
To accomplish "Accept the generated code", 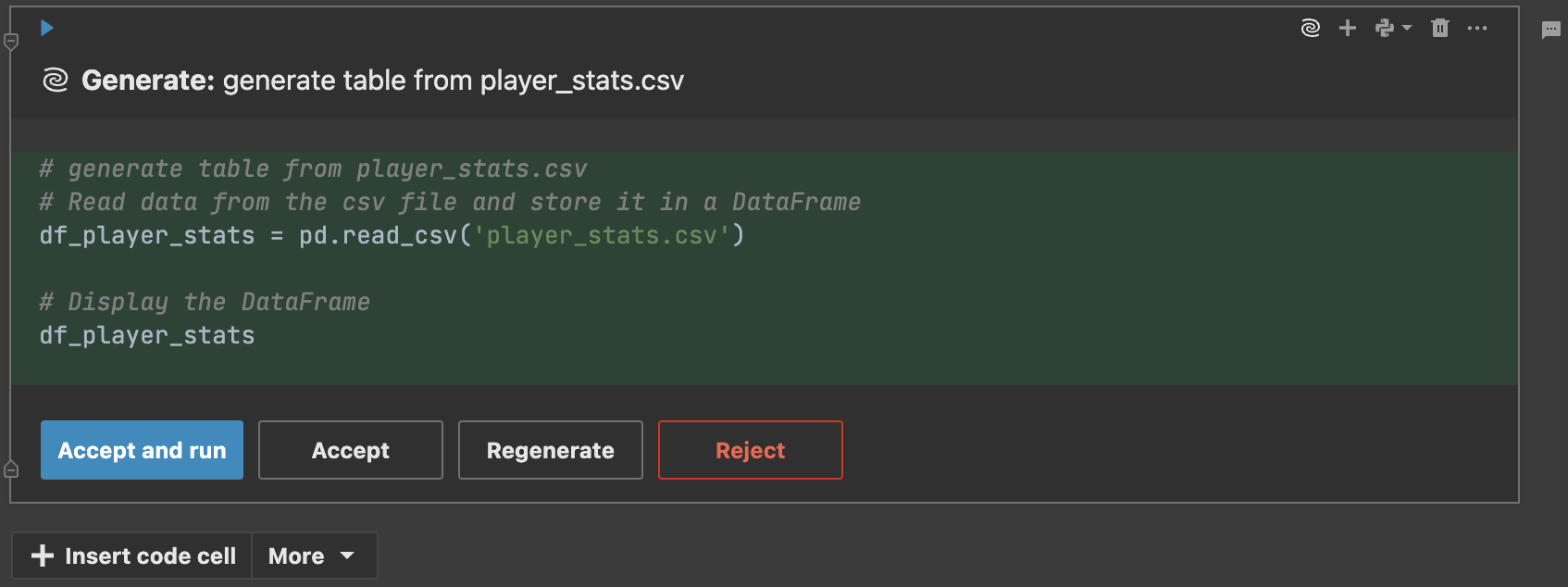I will [350, 450].
